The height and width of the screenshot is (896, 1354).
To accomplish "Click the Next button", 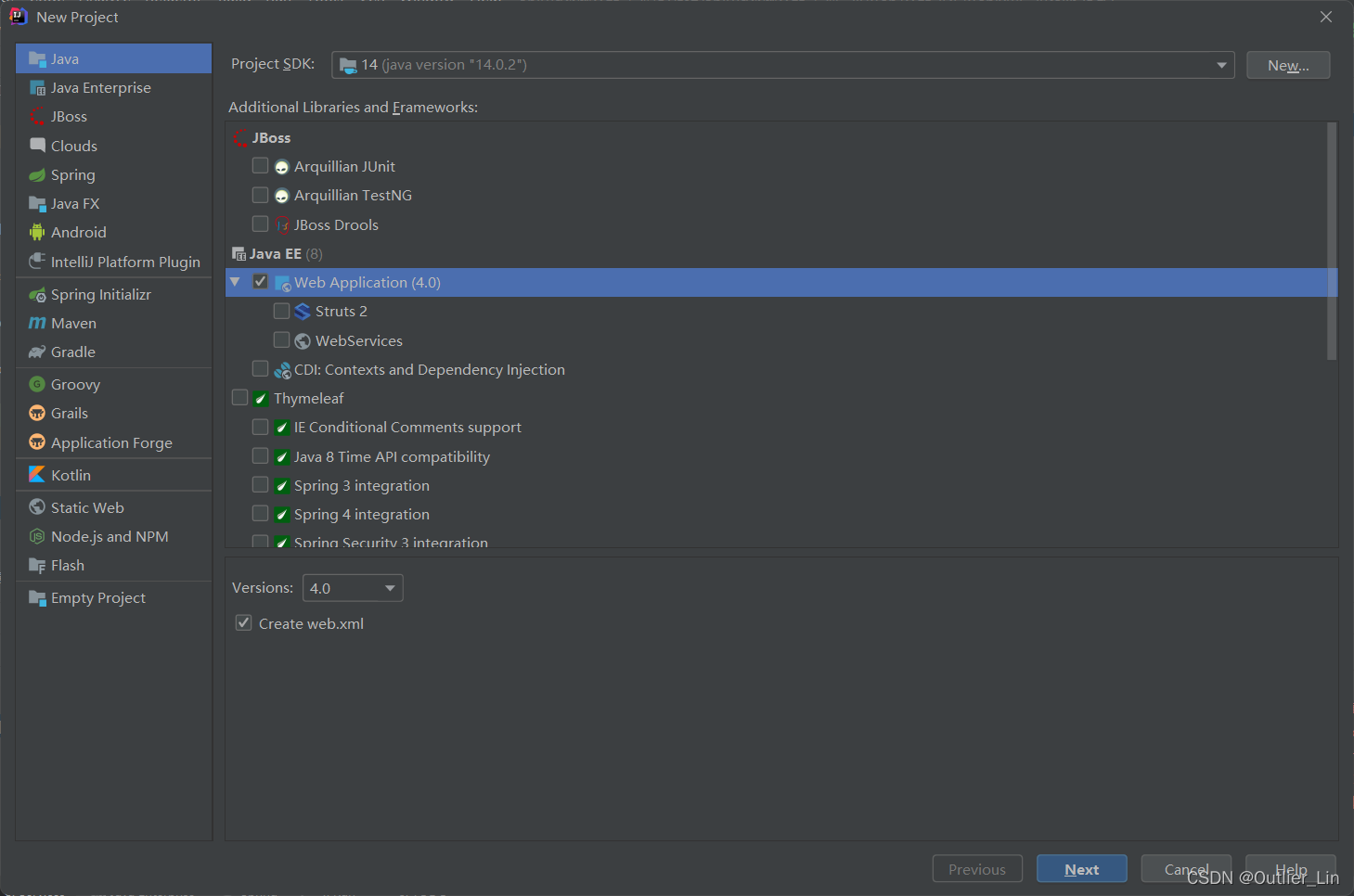I will [x=1082, y=869].
